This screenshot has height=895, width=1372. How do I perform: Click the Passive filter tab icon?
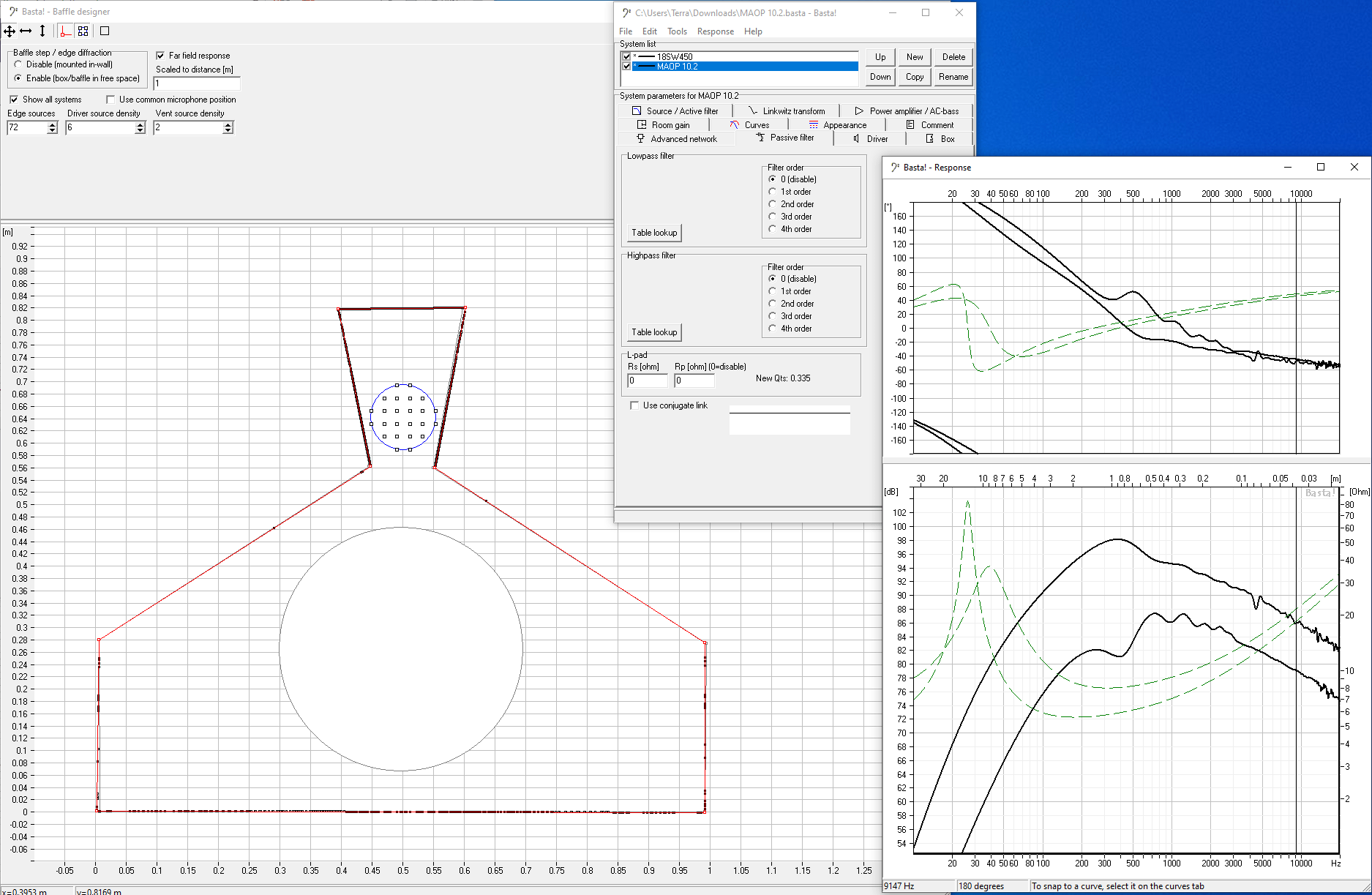760,138
